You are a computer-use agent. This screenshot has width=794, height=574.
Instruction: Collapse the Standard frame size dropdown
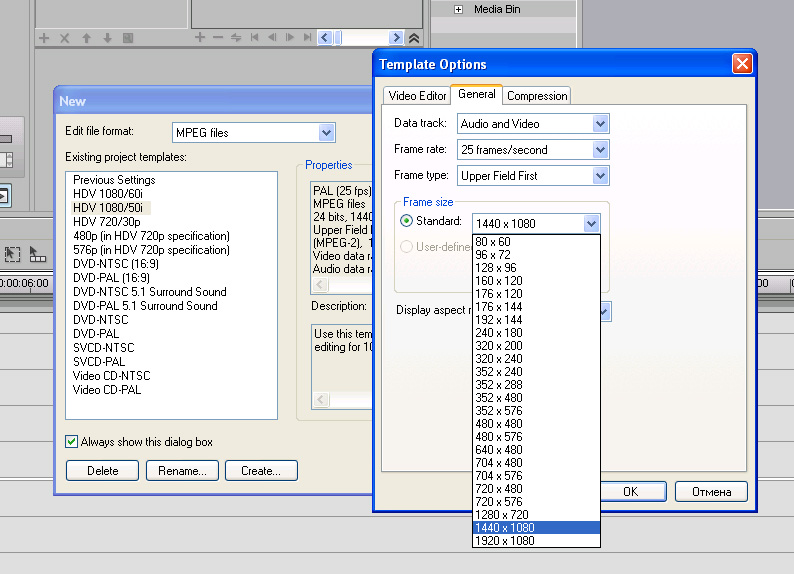pos(591,223)
